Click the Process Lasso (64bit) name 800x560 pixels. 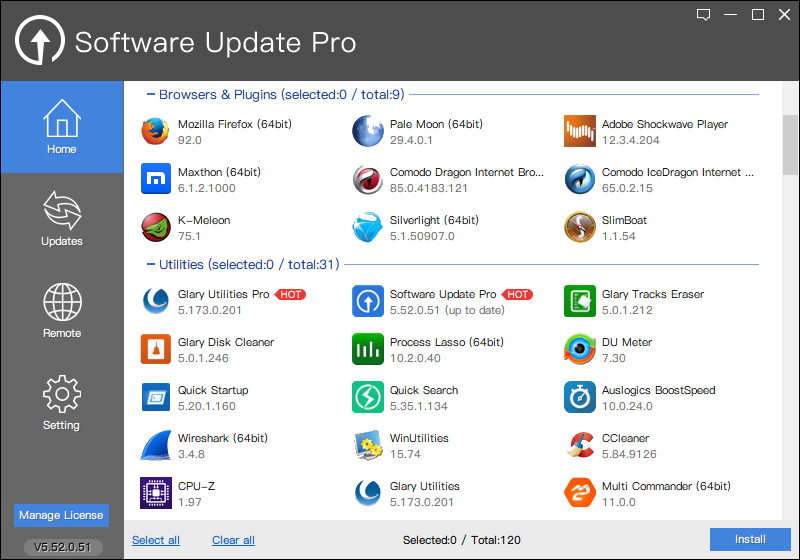pyautogui.click(x=447, y=342)
